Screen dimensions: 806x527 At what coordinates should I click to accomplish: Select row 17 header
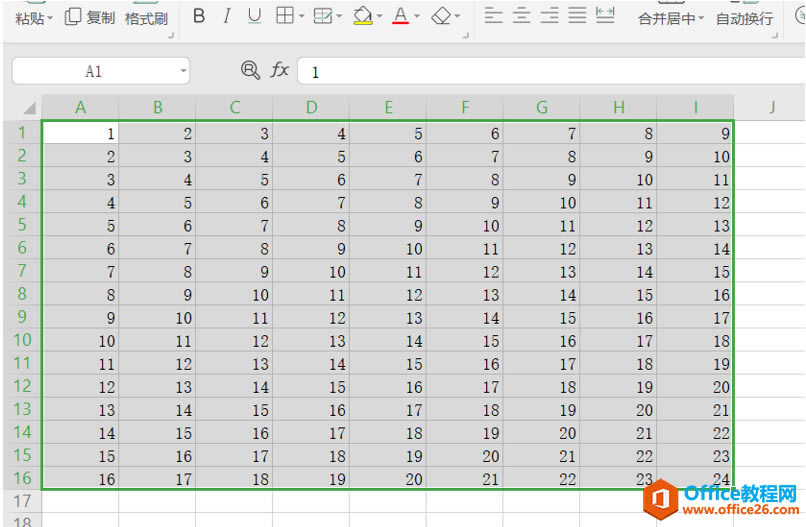click(x=22, y=501)
